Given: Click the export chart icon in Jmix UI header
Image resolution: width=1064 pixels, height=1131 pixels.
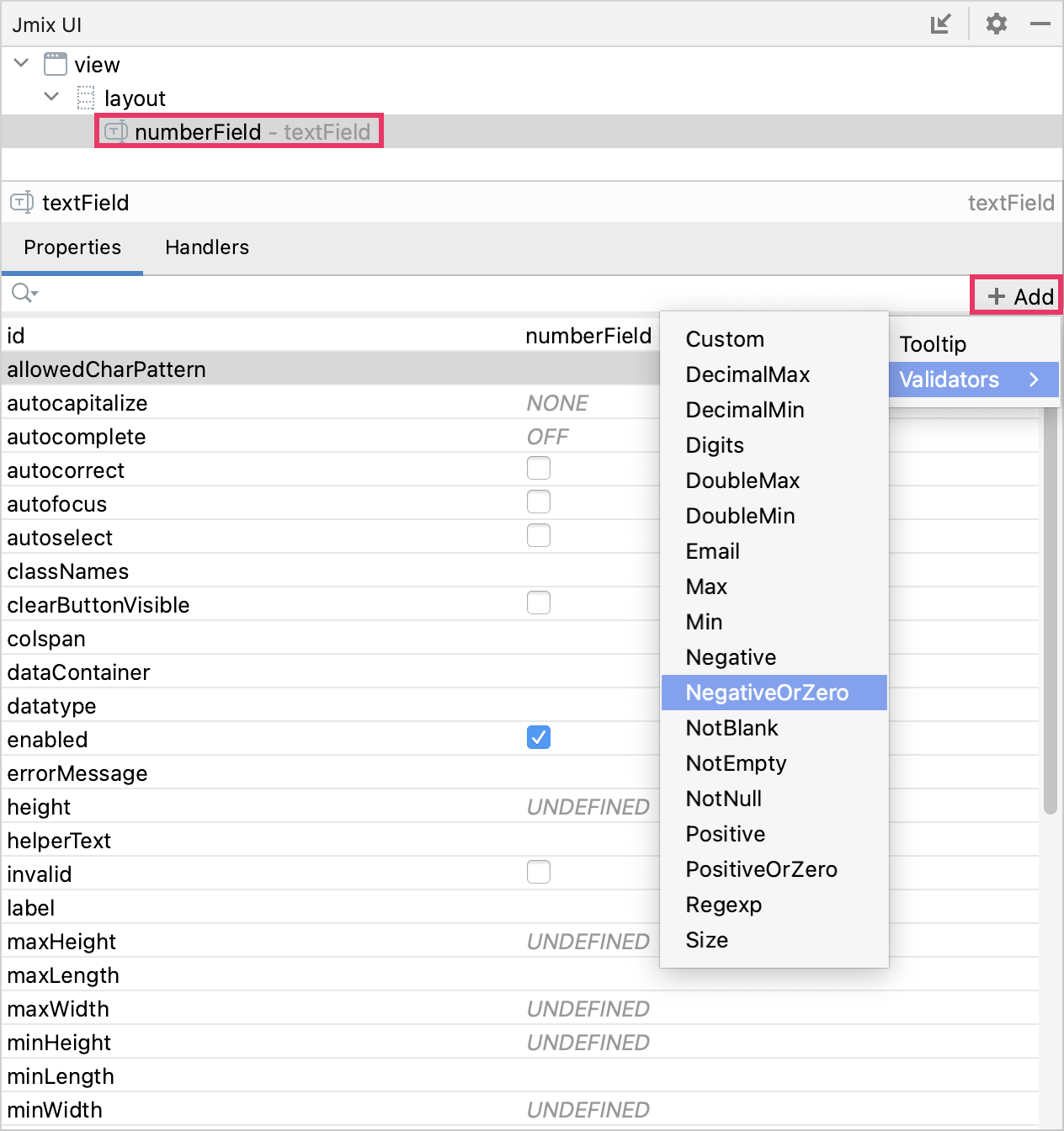Looking at the screenshot, I should tap(941, 24).
